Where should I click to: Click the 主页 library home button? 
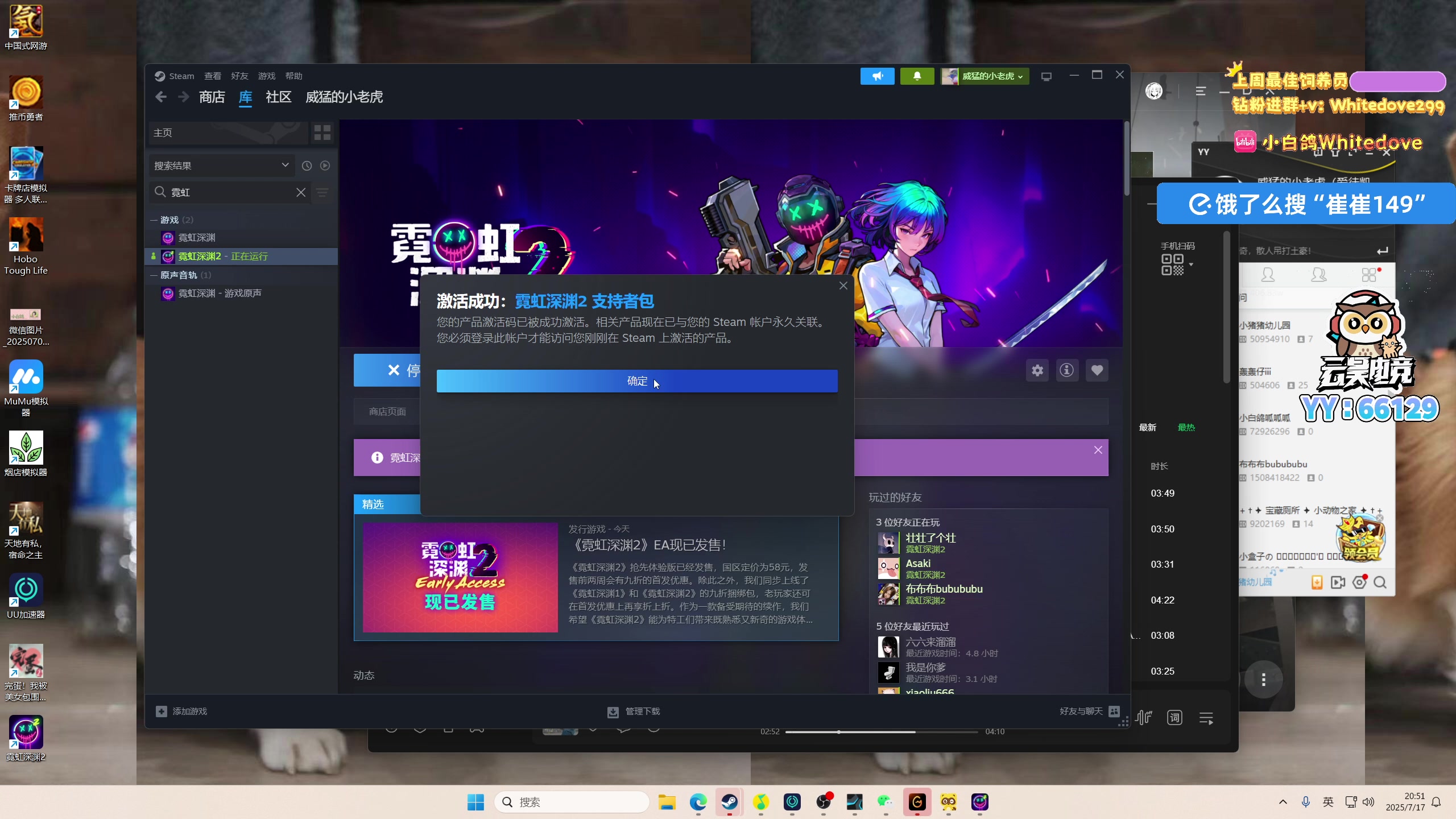point(227,133)
